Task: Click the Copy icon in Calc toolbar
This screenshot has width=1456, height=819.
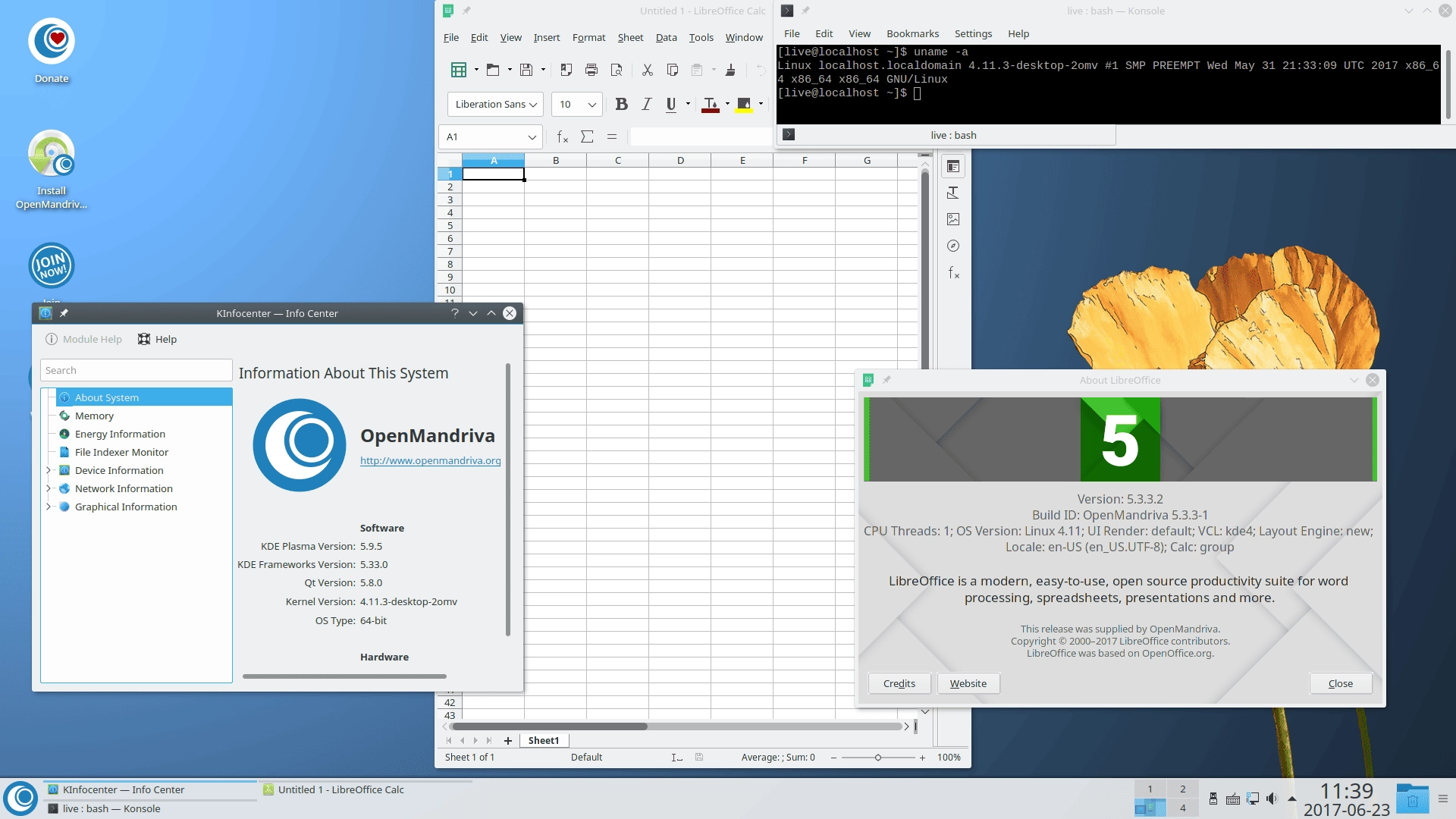Action: [x=672, y=70]
